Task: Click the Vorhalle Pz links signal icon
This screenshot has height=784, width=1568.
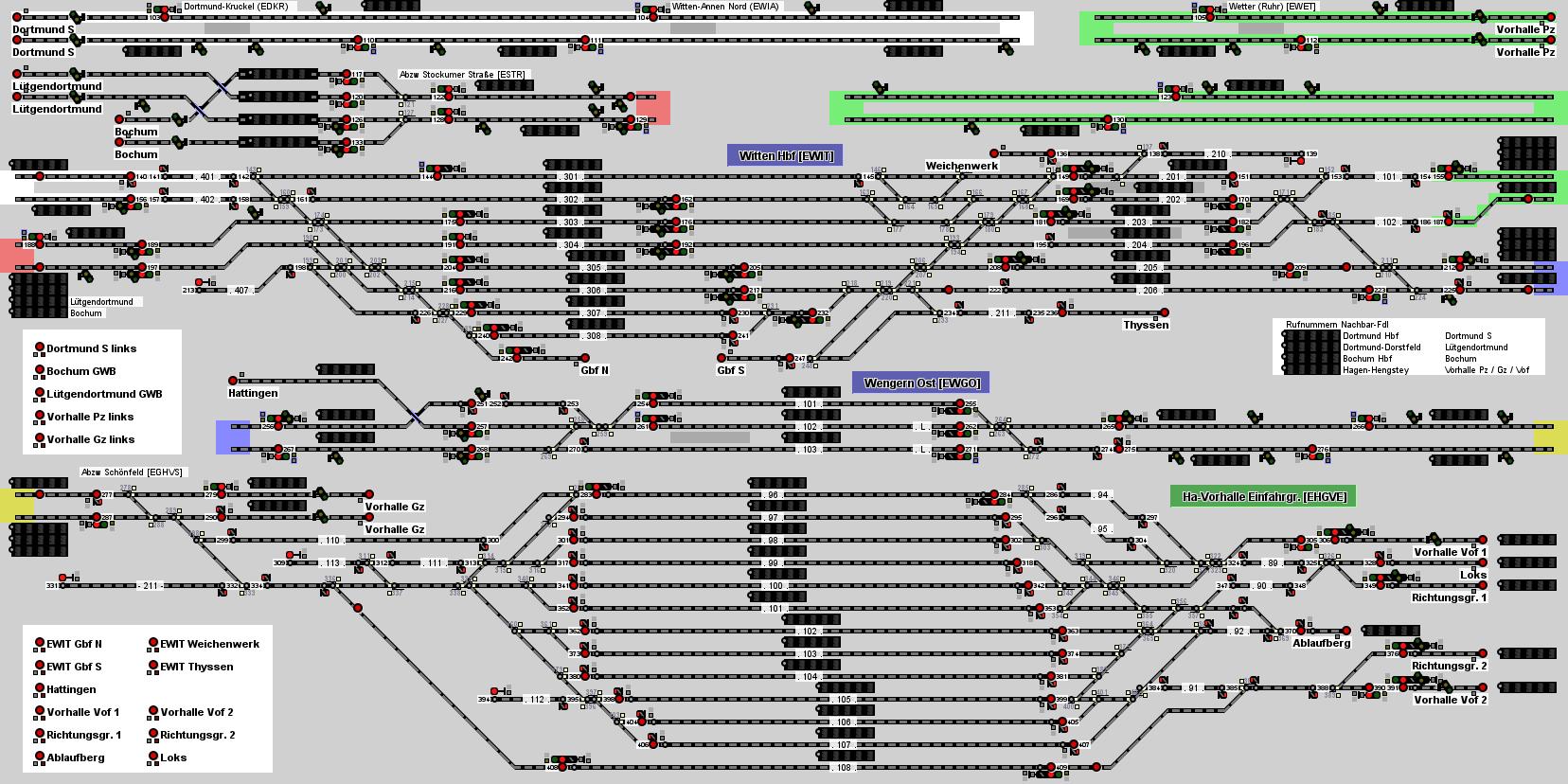Action: coord(40,417)
